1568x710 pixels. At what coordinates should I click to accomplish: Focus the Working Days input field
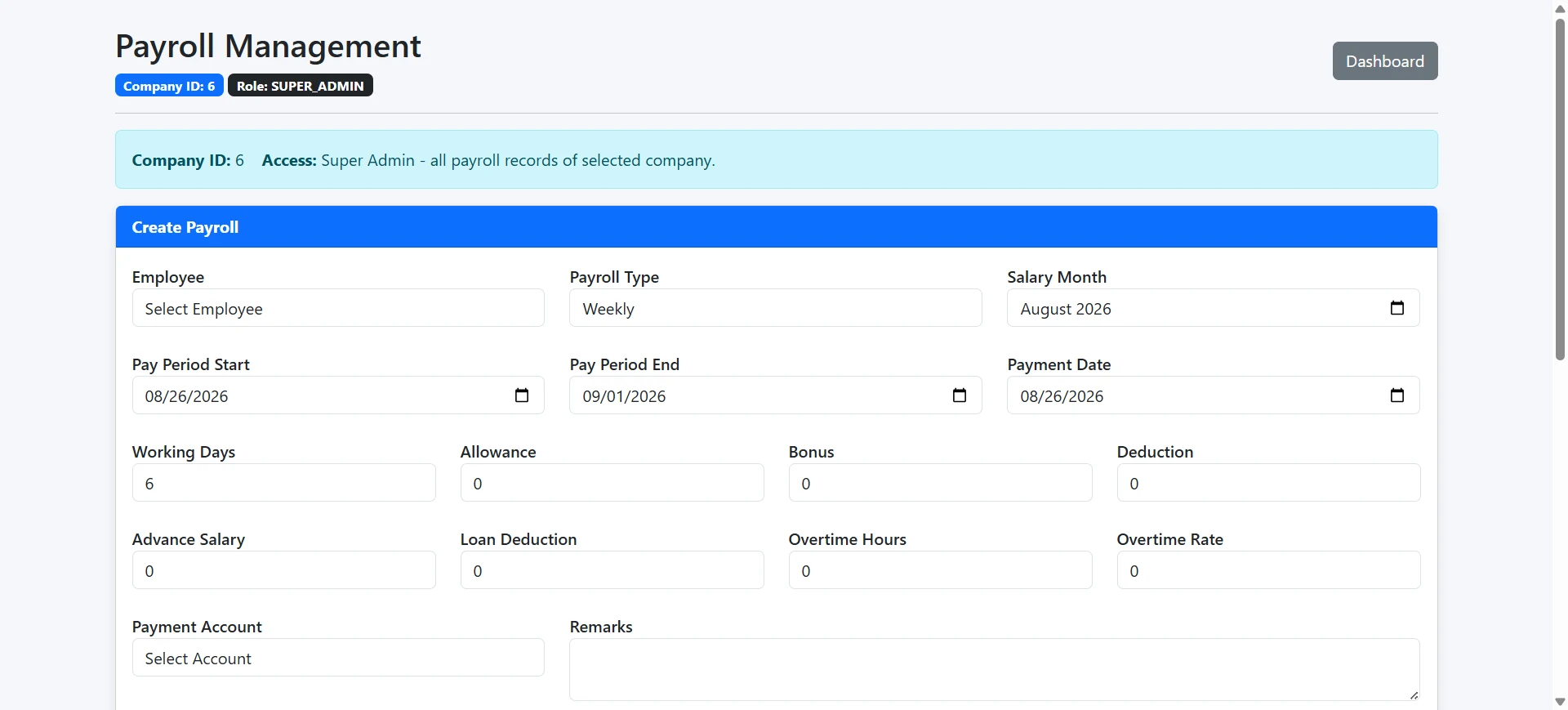coord(284,483)
